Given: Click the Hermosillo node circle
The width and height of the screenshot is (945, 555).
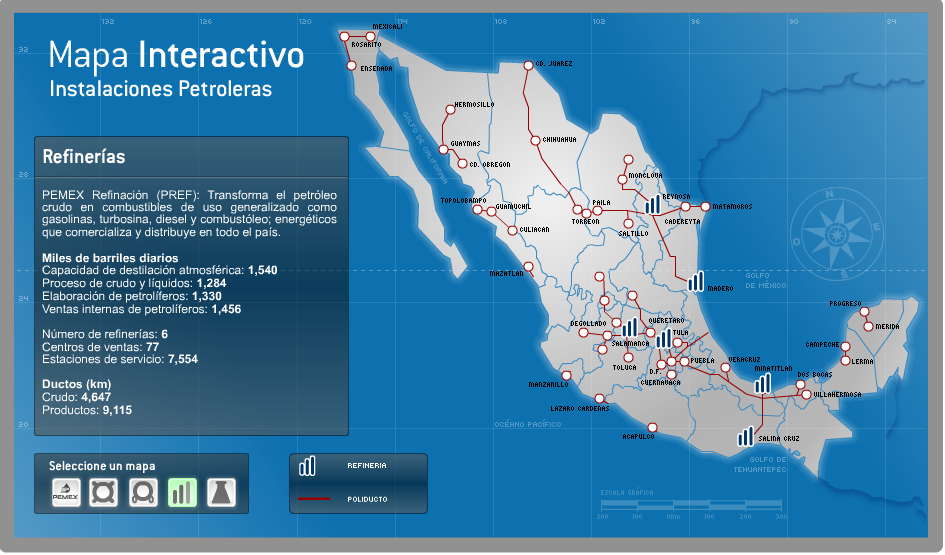Looking at the screenshot, I should (x=450, y=110).
